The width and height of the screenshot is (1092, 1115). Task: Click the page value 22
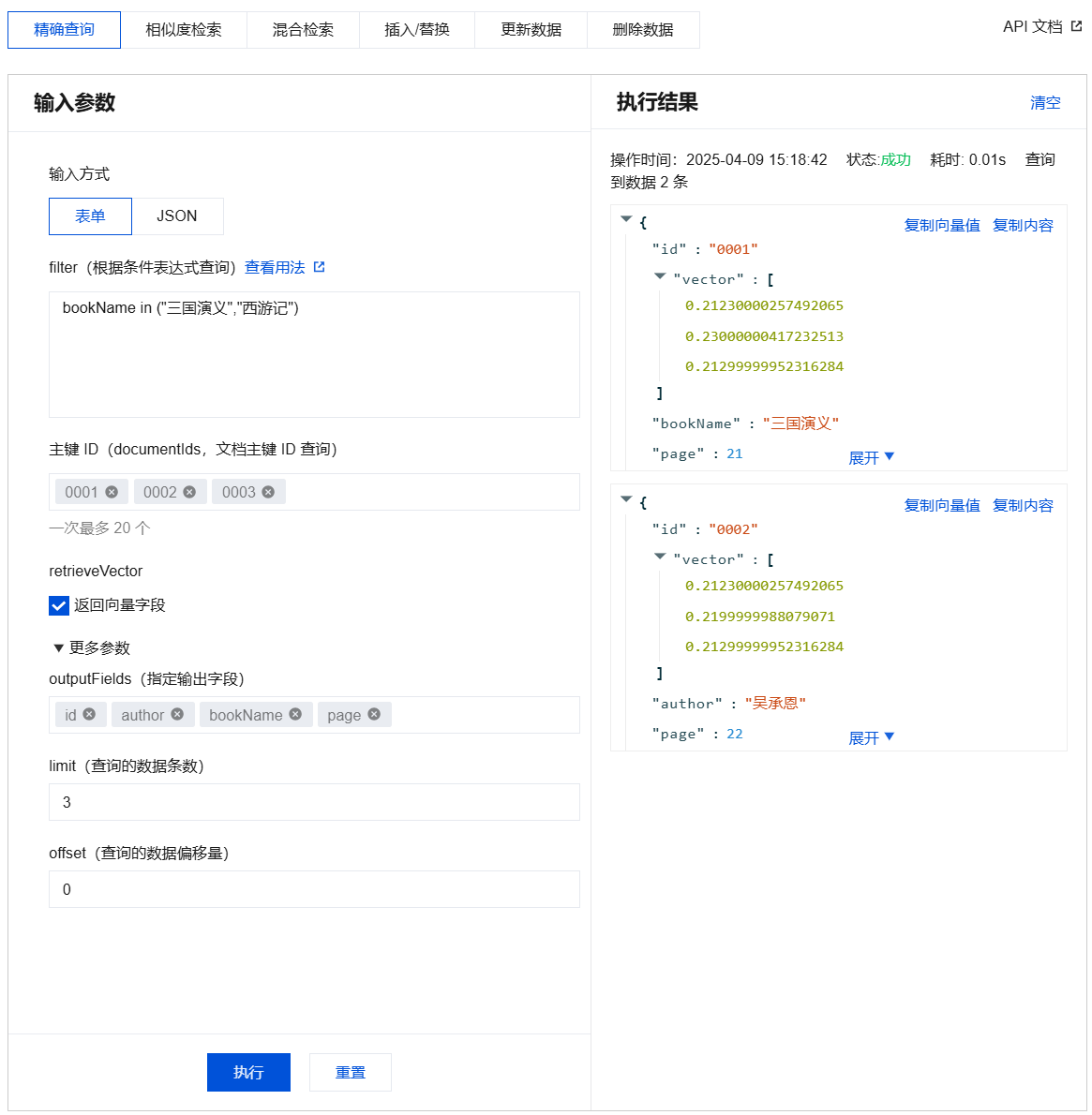pyautogui.click(x=734, y=734)
